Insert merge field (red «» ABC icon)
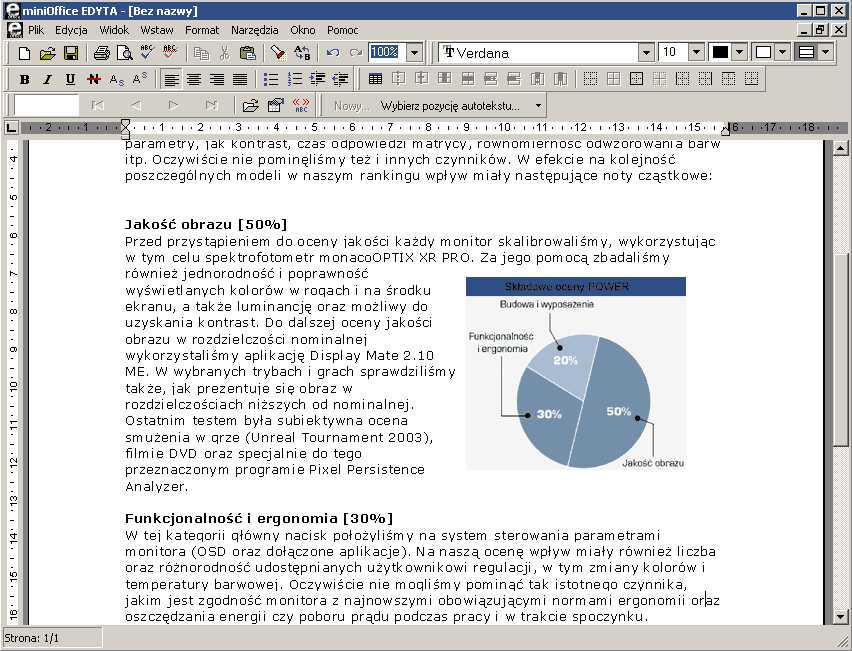Image resolution: width=852 pixels, height=651 pixels. tap(301, 105)
